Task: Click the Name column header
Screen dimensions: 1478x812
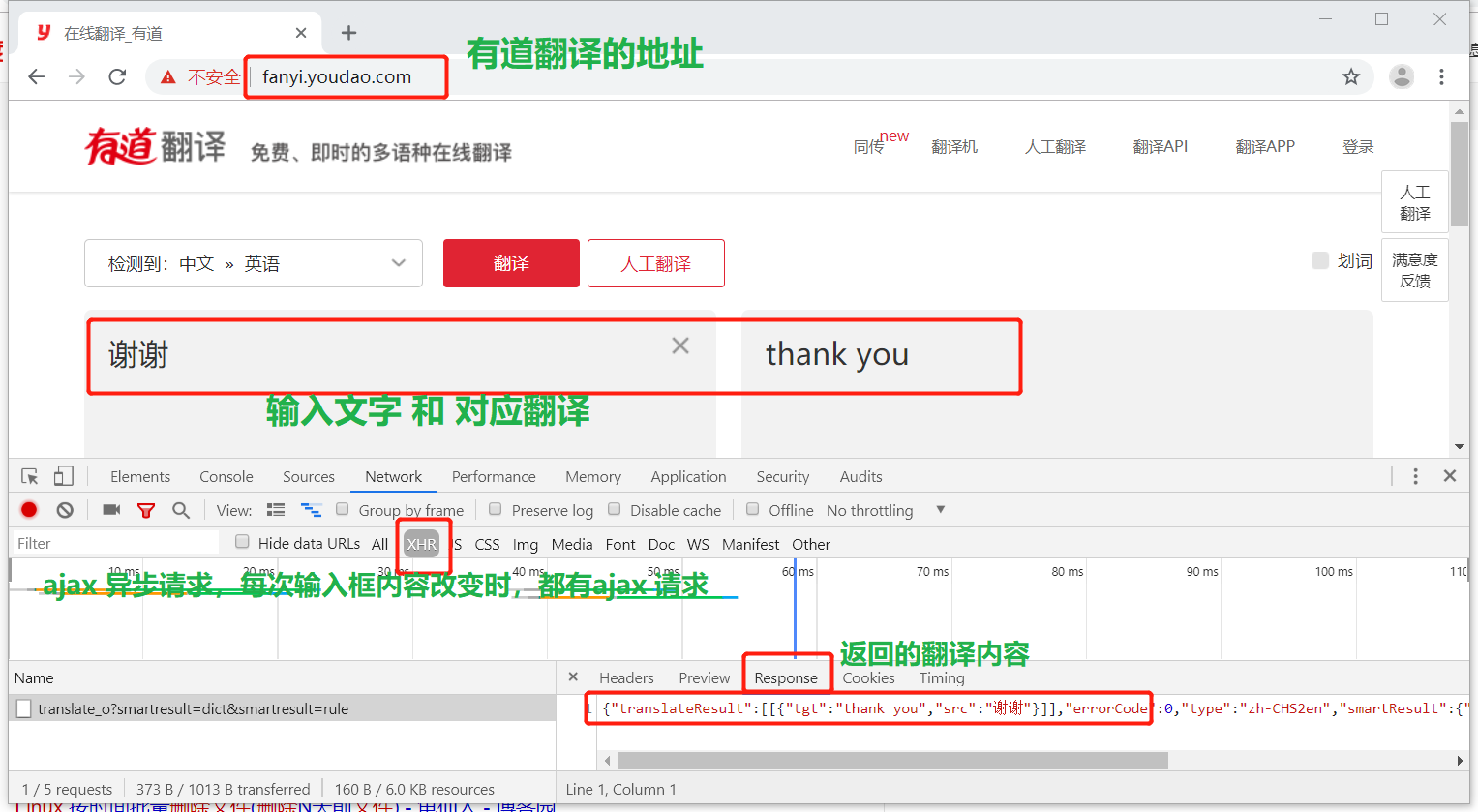Action: pyautogui.click(x=283, y=677)
